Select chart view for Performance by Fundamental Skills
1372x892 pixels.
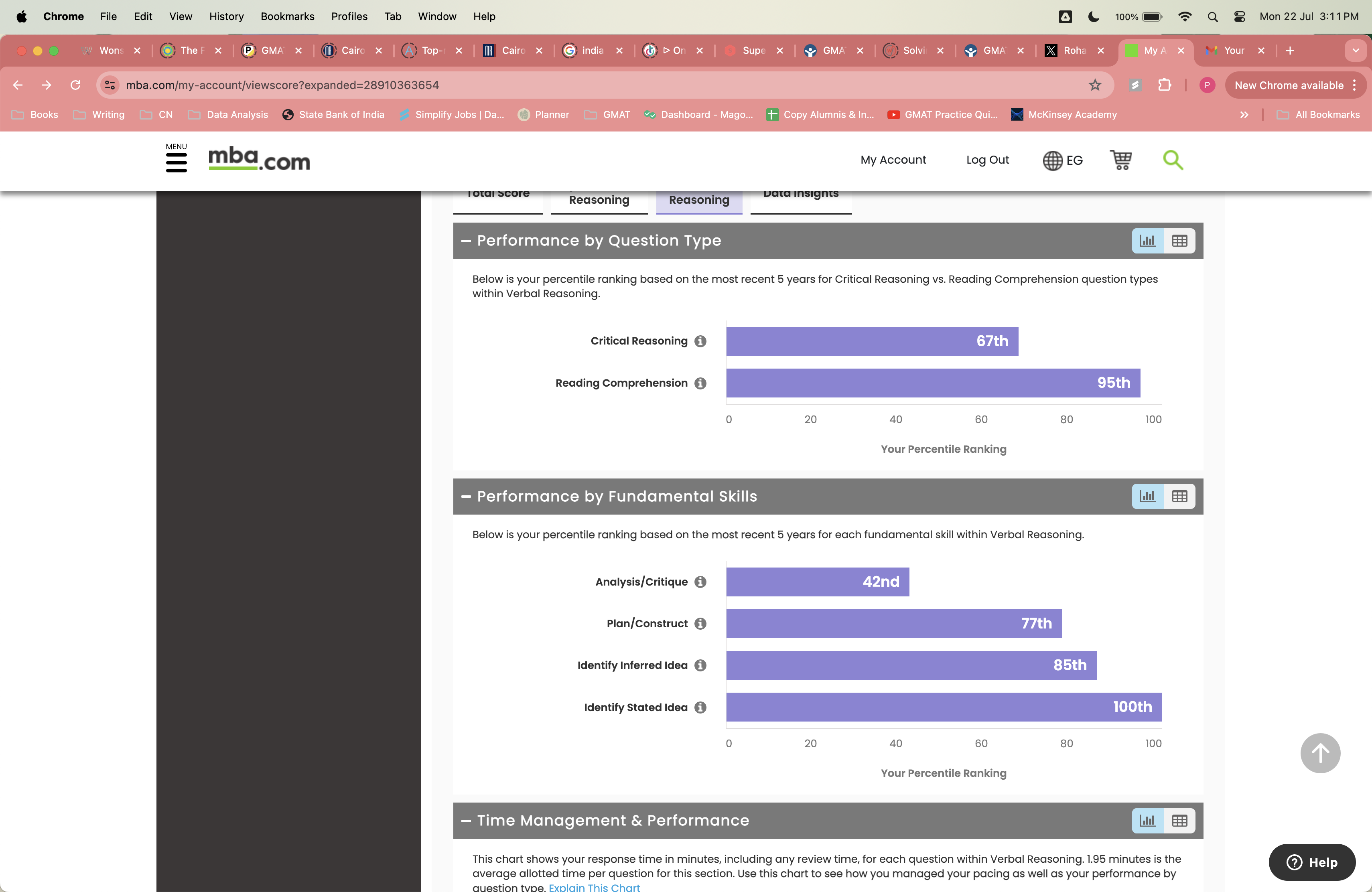[1147, 496]
